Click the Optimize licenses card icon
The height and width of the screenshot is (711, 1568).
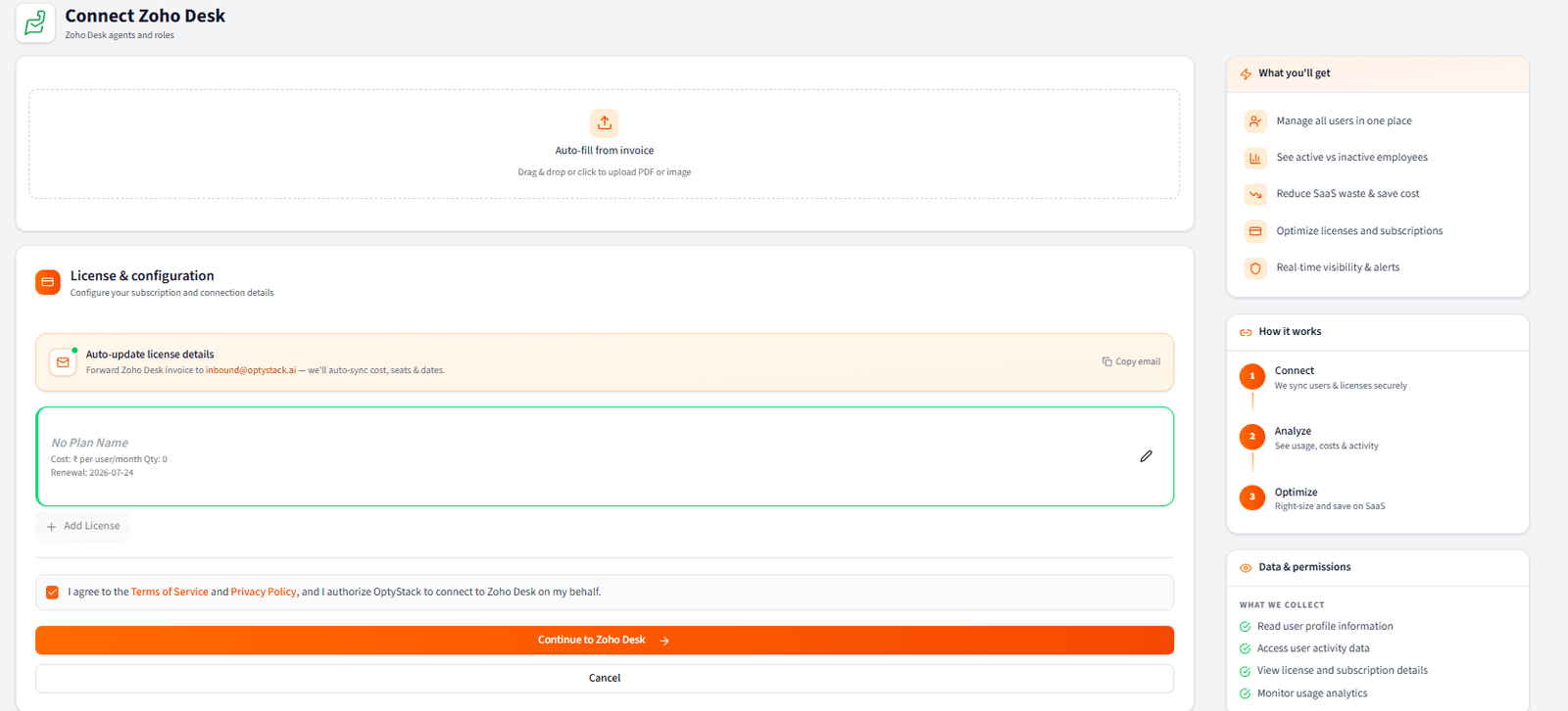[x=1255, y=231]
